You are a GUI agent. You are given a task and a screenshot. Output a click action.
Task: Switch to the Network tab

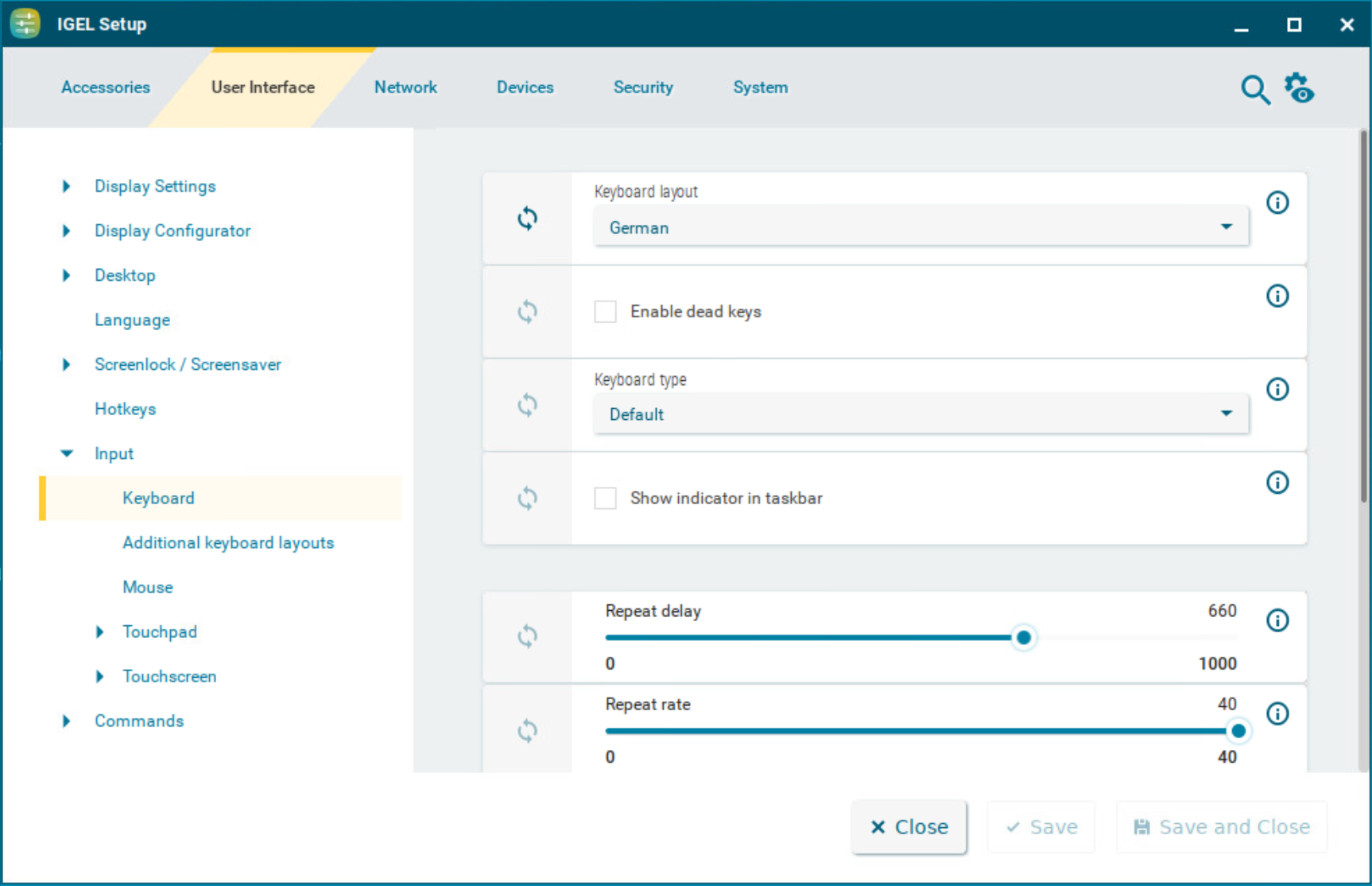[x=405, y=87]
